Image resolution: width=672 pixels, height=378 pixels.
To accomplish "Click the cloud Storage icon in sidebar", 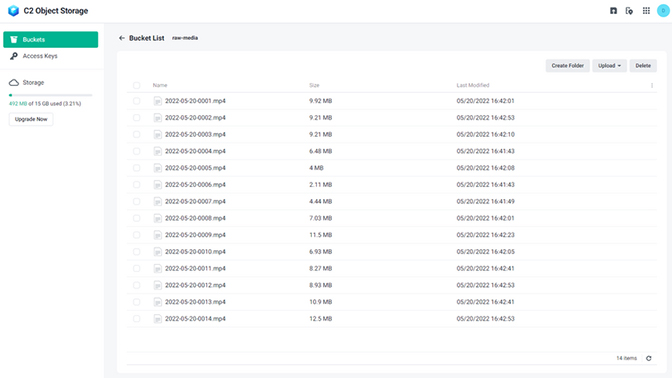I will click(14, 82).
